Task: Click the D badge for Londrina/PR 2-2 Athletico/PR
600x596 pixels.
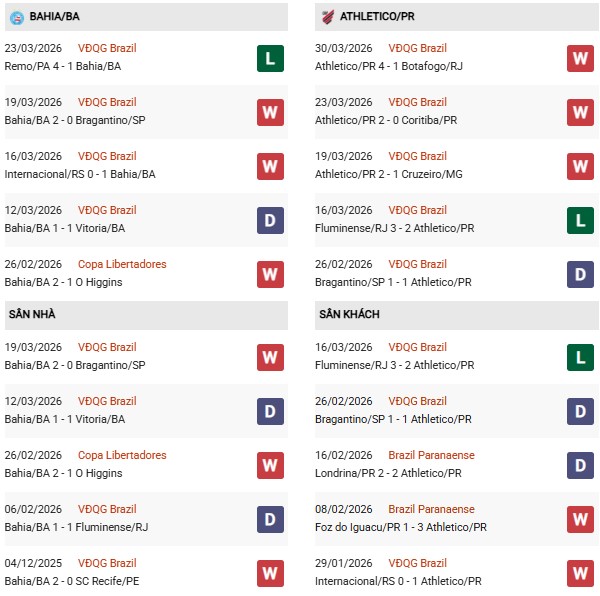Action: tap(580, 465)
